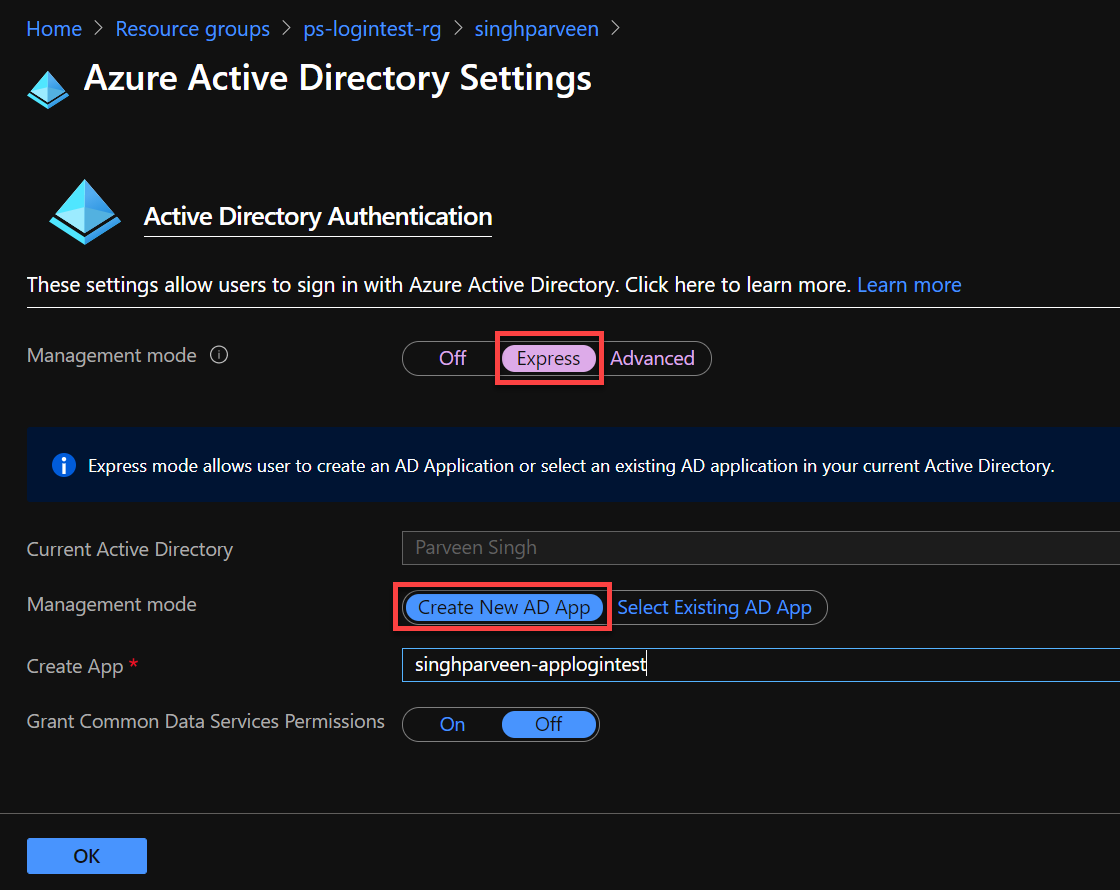This screenshot has width=1120, height=890.
Task: Switch management mode to Advanced
Action: tap(652, 358)
